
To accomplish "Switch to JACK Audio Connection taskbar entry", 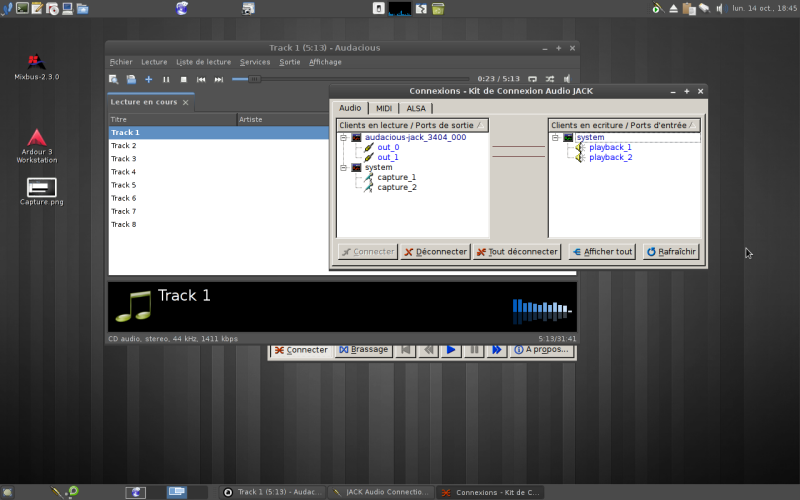I will pyautogui.click(x=381, y=492).
